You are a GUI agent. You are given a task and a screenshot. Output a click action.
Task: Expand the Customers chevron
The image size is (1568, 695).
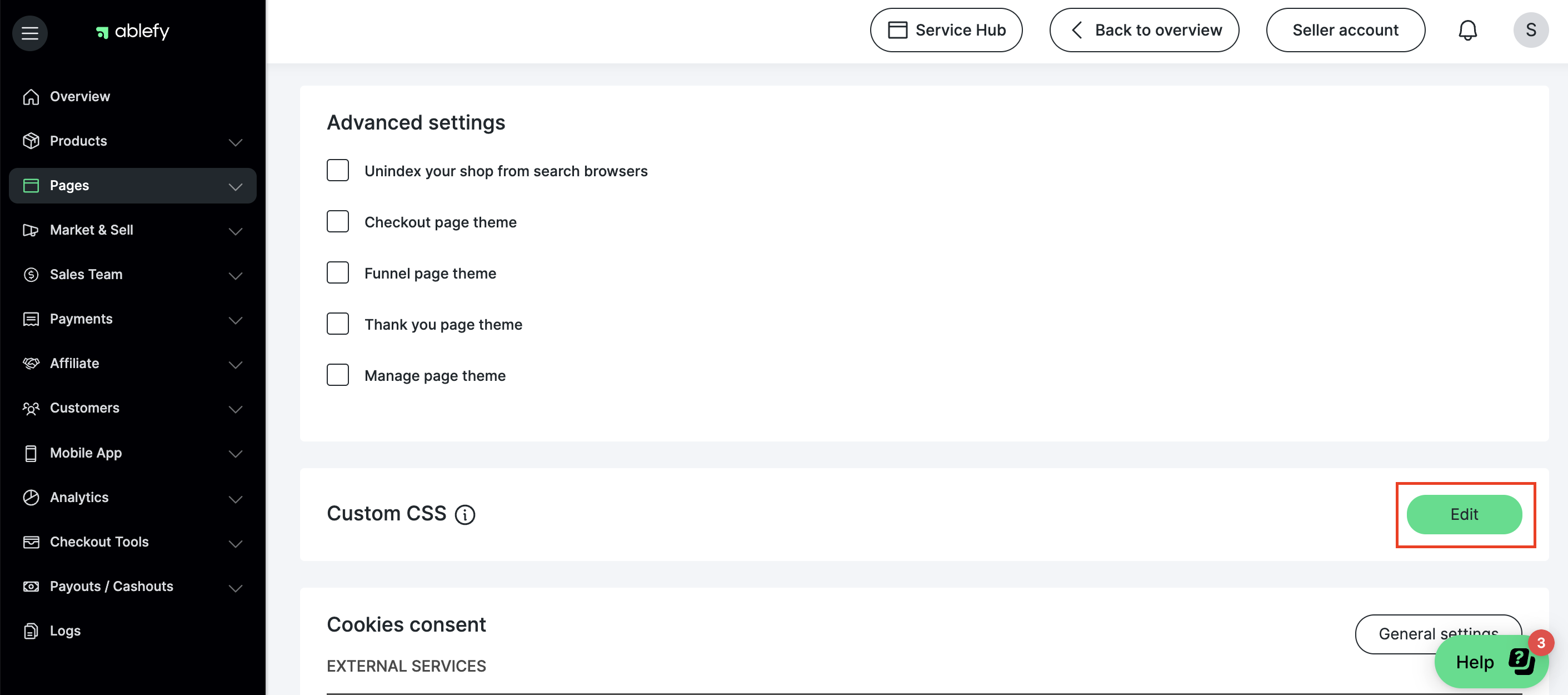point(236,409)
